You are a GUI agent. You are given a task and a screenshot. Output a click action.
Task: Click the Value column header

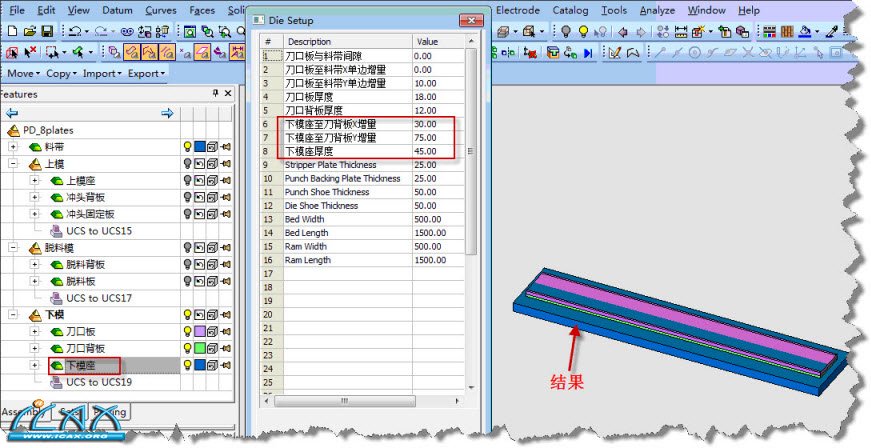tap(438, 42)
